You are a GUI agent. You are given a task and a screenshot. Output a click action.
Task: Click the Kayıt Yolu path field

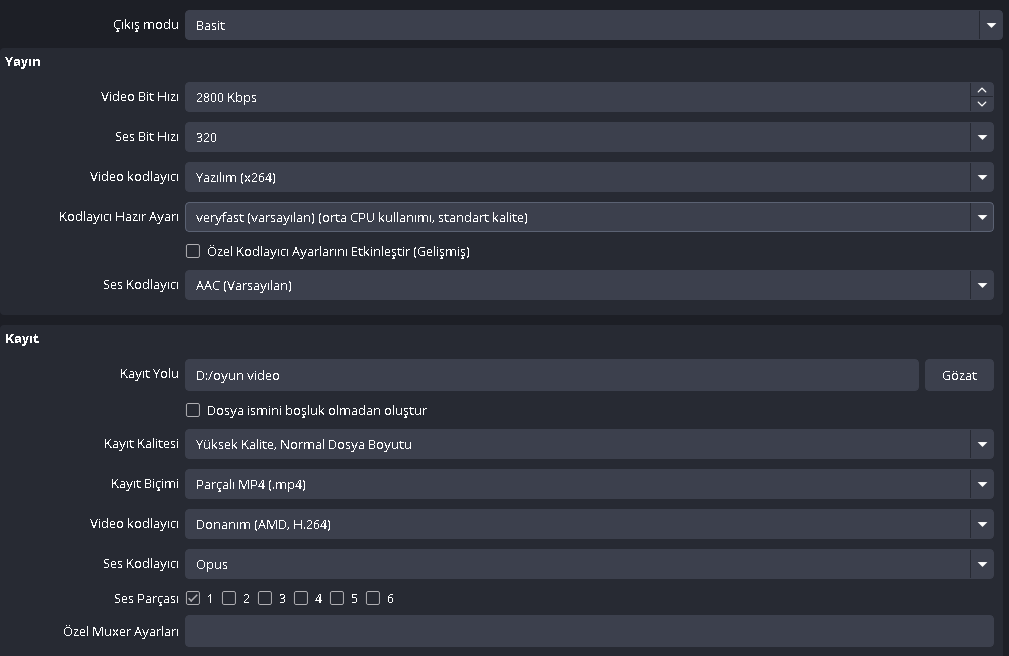point(550,375)
